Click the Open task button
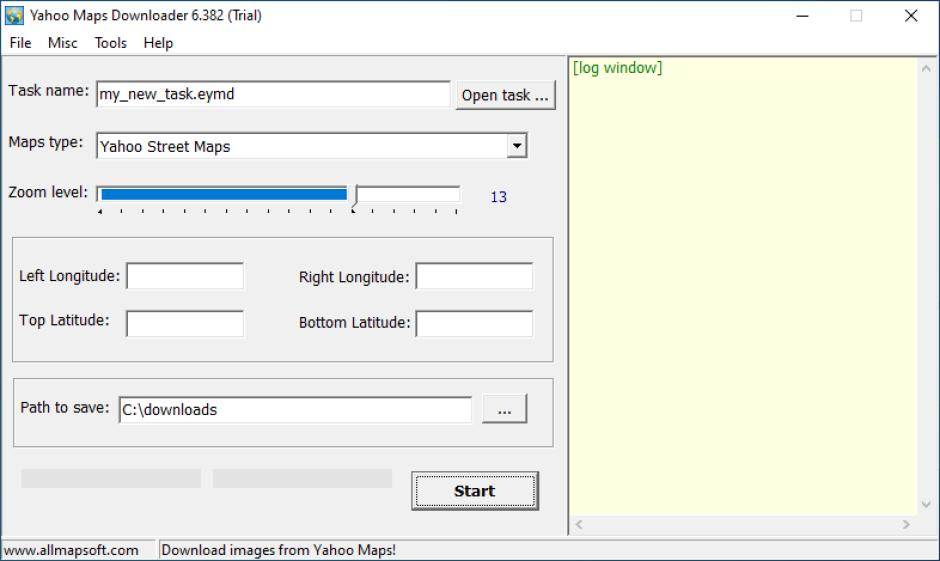Screen dimensions: 940x561 [x=505, y=95]
